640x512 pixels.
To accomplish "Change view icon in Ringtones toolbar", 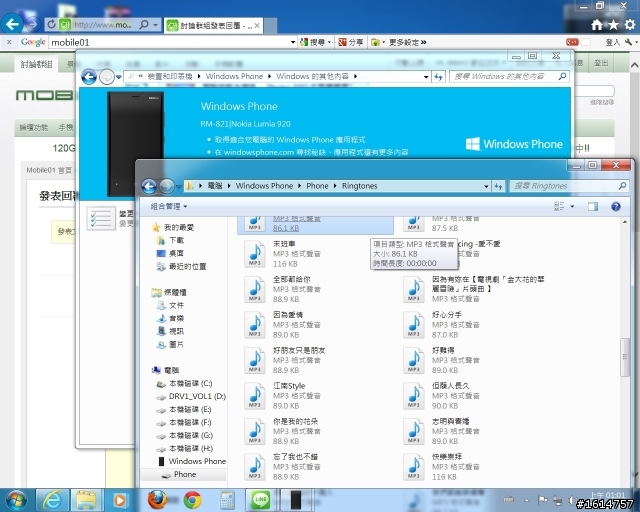I will click(559, 207).
